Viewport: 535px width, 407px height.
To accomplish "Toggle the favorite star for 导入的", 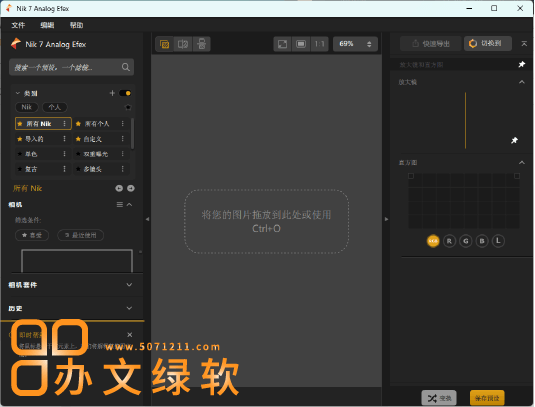I will (20, 139).
